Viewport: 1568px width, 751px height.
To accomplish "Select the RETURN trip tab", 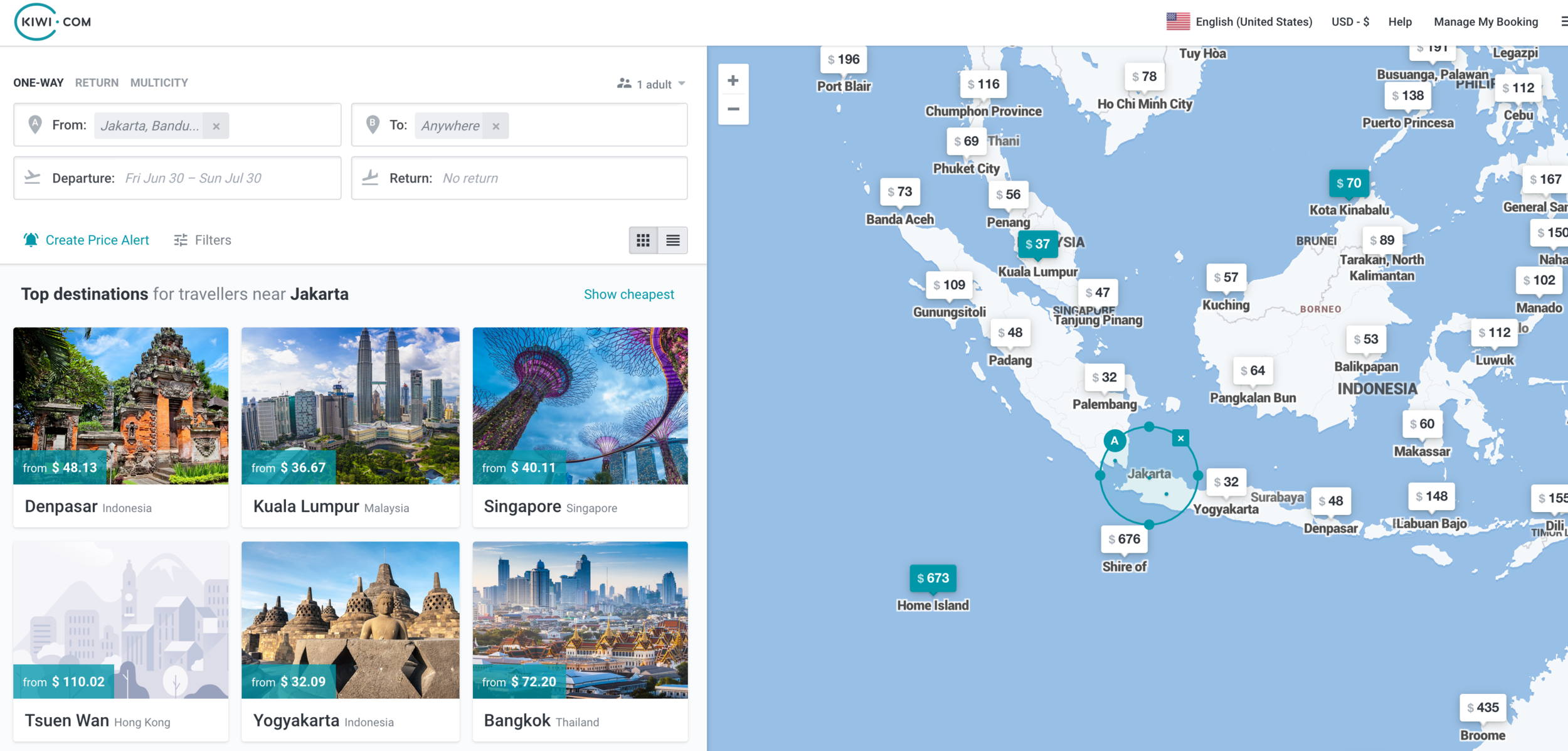I will [x=97, y=83].
